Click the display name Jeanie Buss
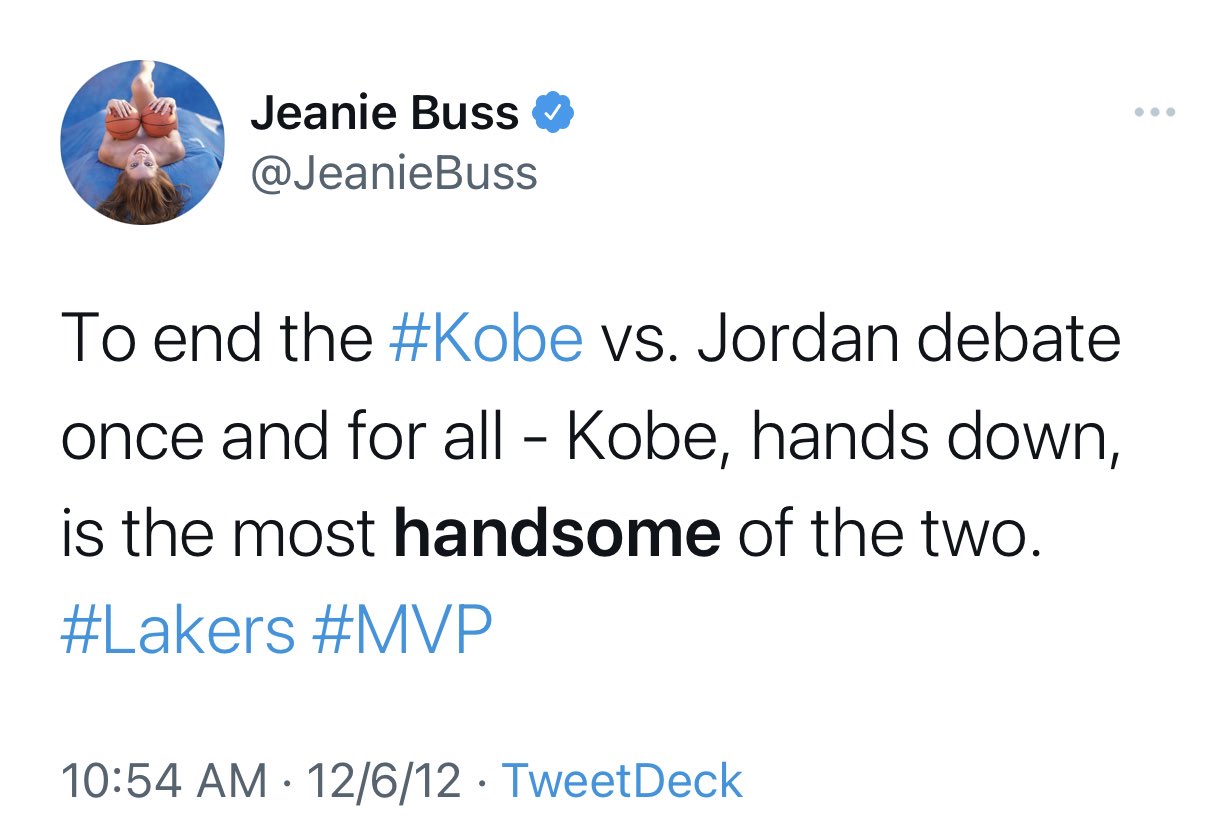Screen dimensions: 1205x832 [x=384, y=114]
